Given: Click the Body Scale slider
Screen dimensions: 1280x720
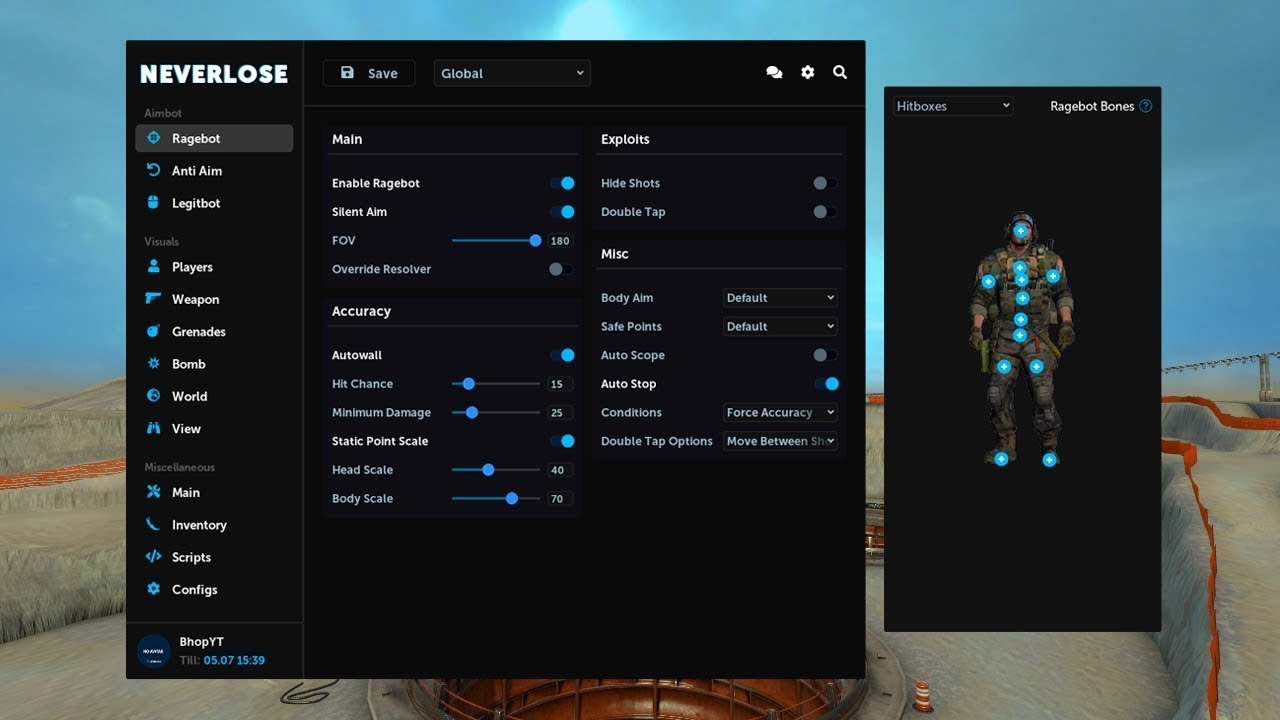Looking at the screenshot, I should tap(496, 498).
